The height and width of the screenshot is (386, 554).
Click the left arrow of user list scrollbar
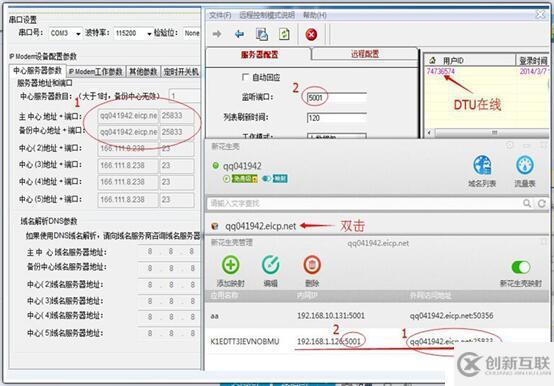coord(429,133)
